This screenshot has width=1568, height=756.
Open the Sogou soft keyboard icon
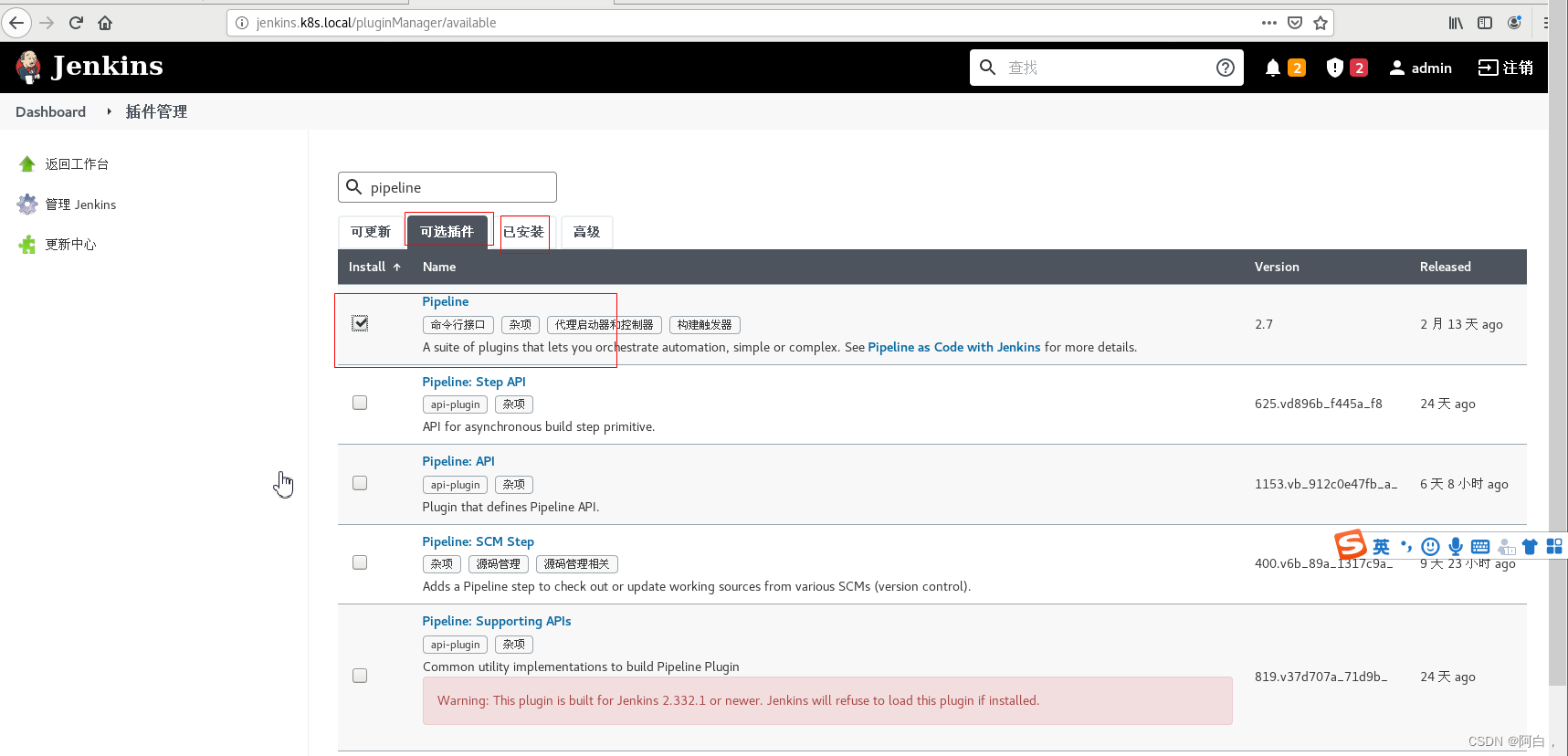1480,547
